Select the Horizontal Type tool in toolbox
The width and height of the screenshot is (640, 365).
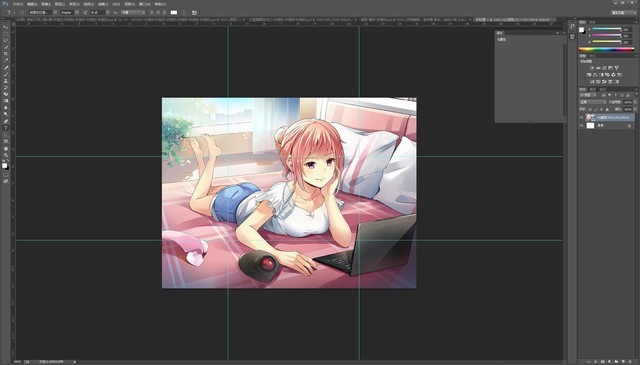pyautogui.click(x=6, y=128)
